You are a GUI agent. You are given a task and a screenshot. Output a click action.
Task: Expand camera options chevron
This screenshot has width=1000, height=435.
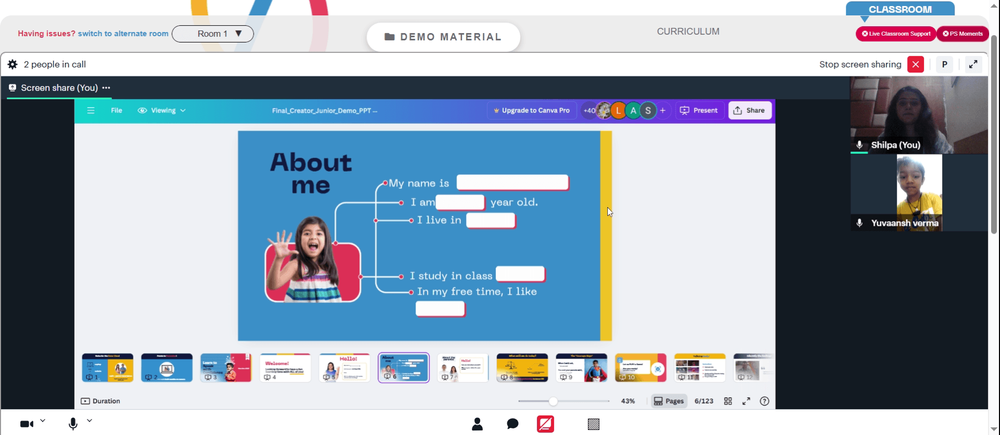(x=43, y=420)
